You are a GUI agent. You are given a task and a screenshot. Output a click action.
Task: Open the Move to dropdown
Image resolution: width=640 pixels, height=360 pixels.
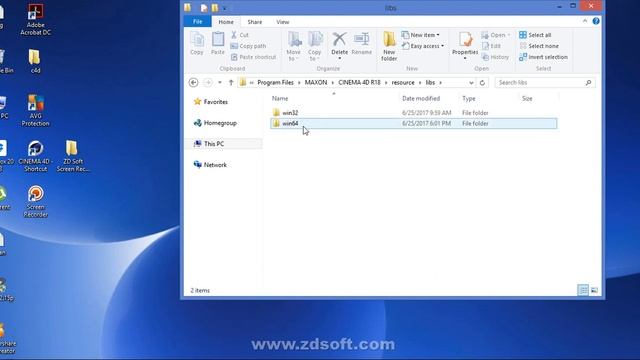(x=293, y=47)
